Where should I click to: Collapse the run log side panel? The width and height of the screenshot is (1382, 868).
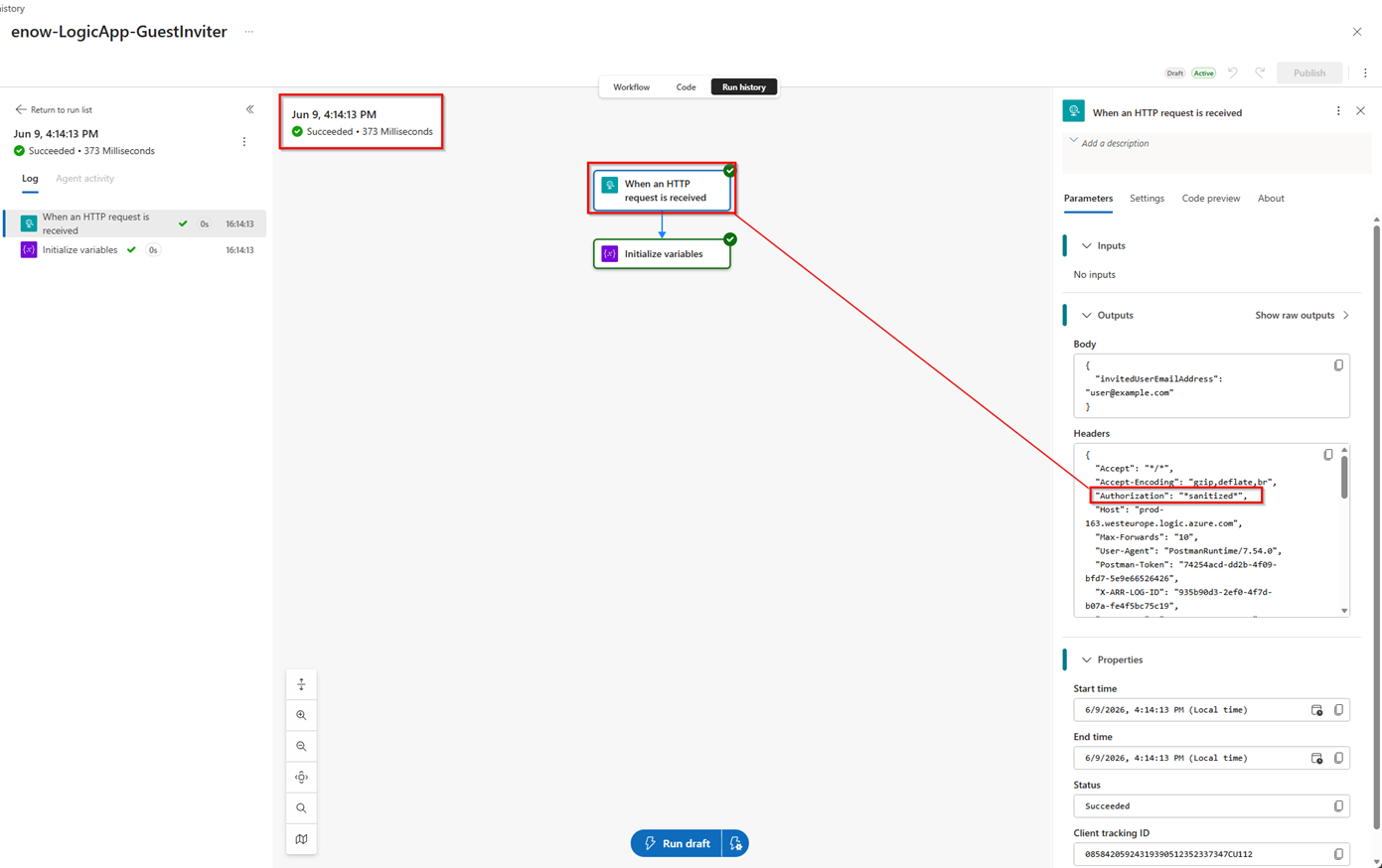(250, 109)
